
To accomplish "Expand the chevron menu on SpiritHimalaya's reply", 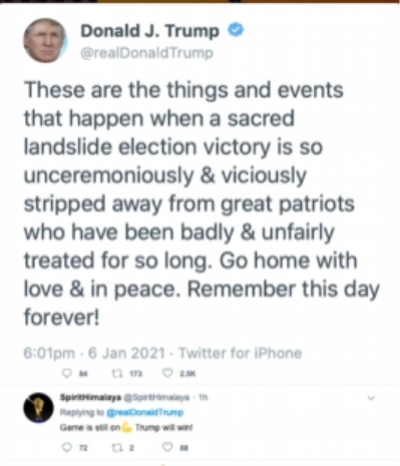I will (371, 398).
